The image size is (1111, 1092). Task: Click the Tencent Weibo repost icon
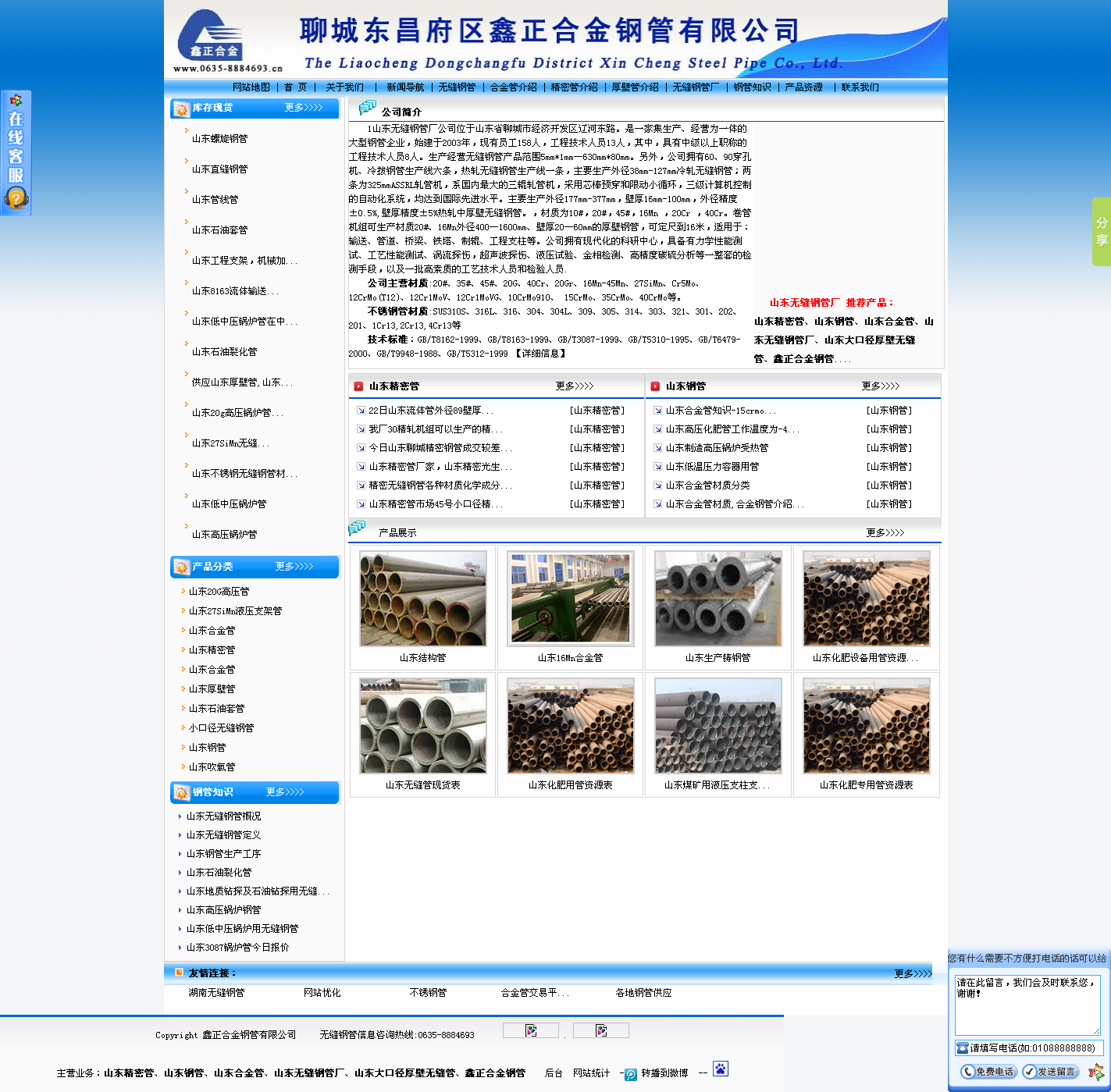click(x=631, y=1074)
